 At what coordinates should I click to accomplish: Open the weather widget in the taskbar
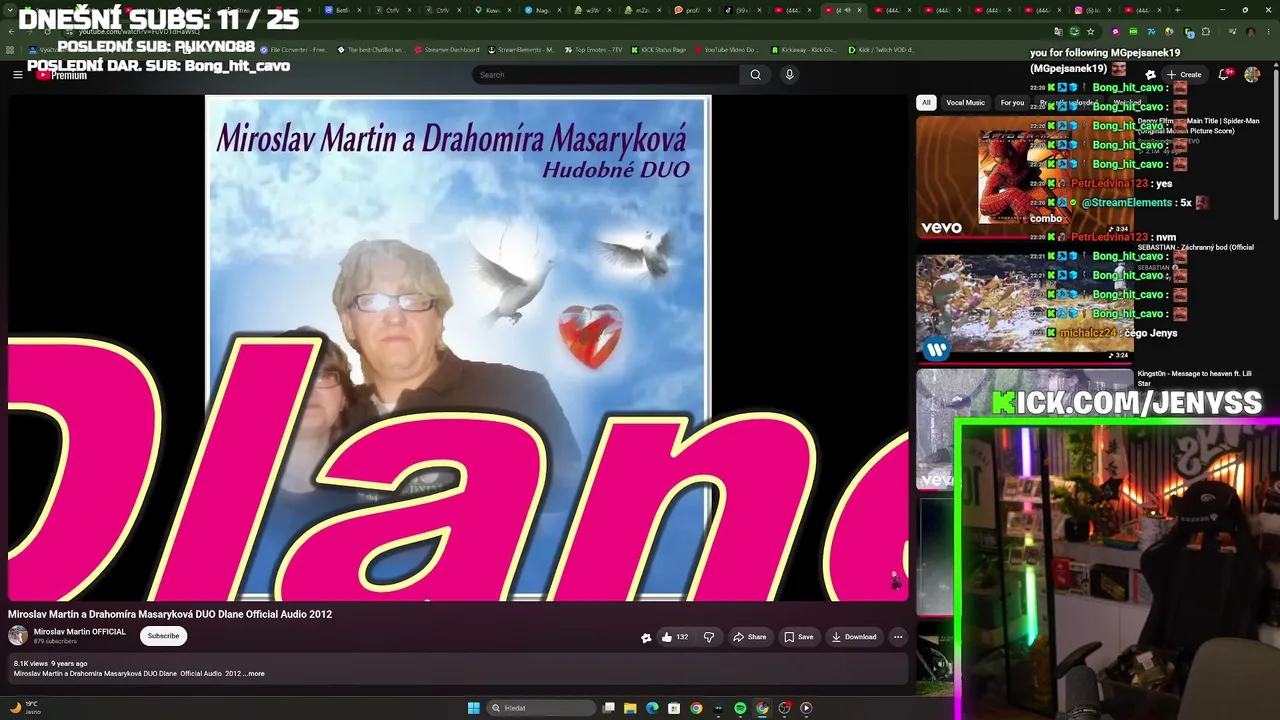coord(25,708)
